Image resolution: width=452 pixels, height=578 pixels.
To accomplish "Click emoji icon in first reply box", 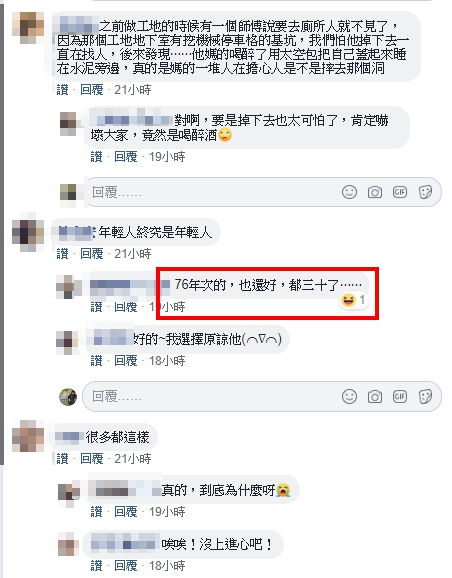I will 349,192.
